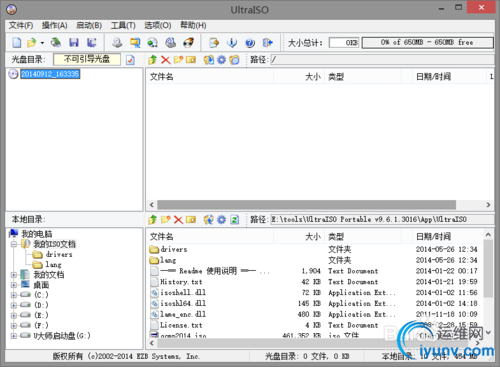Sort lower pane by 大小 column header
Image resolution: width=500 pixels, height=367 pixels.
pyautogui.click(x=299, y=237)
